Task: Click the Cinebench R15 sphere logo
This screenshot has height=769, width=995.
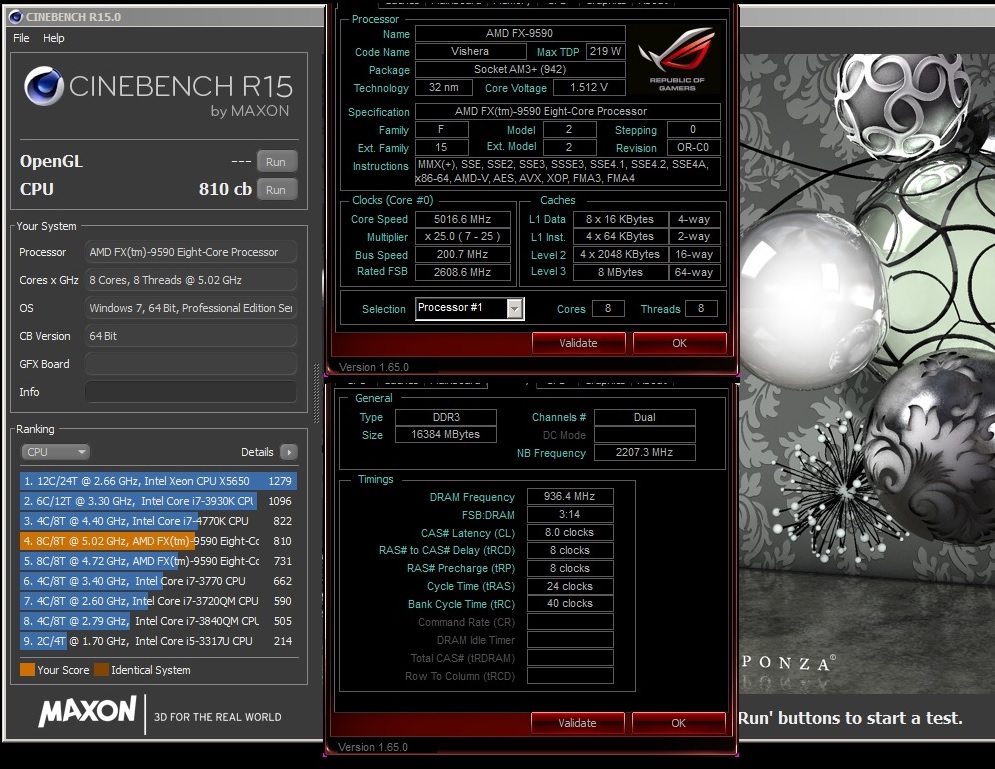Action: [44, 86]
